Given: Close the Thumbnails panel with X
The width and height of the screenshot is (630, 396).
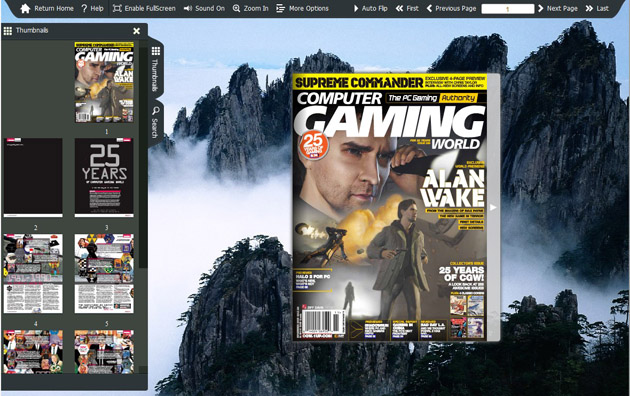Looking at the screenshot, I should pyautogui.click(x=137, y=31).
